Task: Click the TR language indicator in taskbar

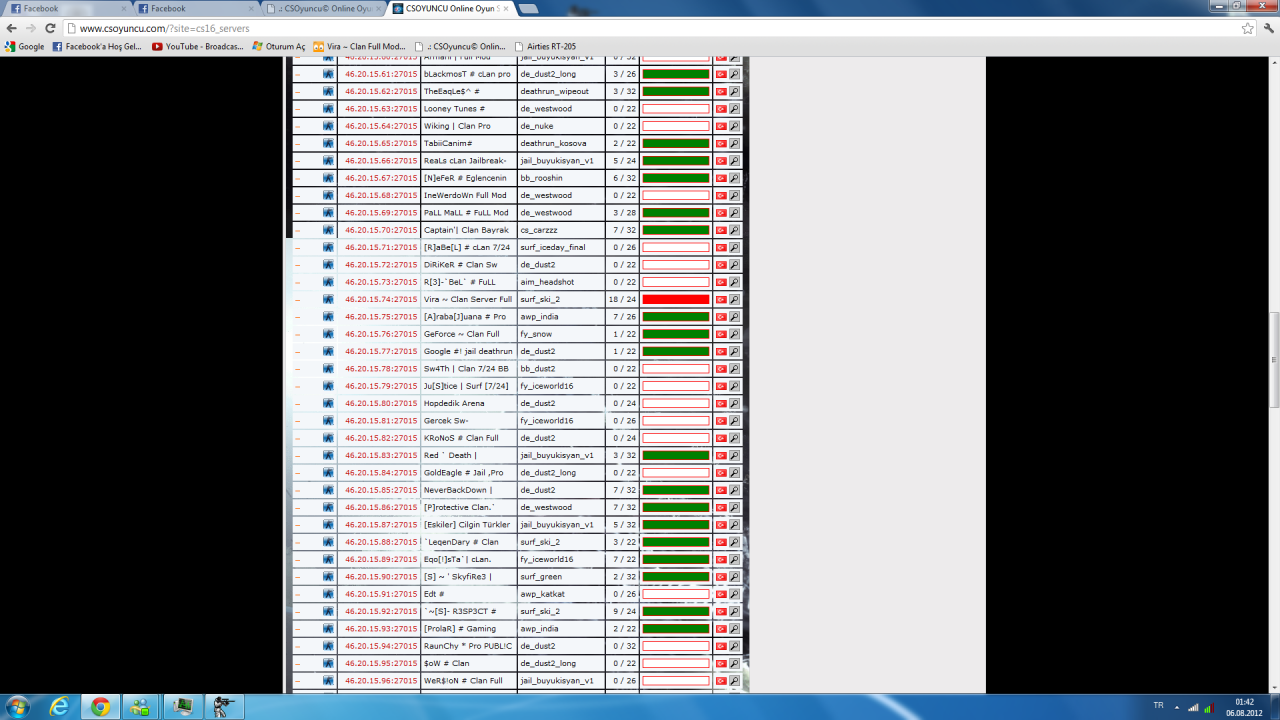Action: pos(1158,706)
